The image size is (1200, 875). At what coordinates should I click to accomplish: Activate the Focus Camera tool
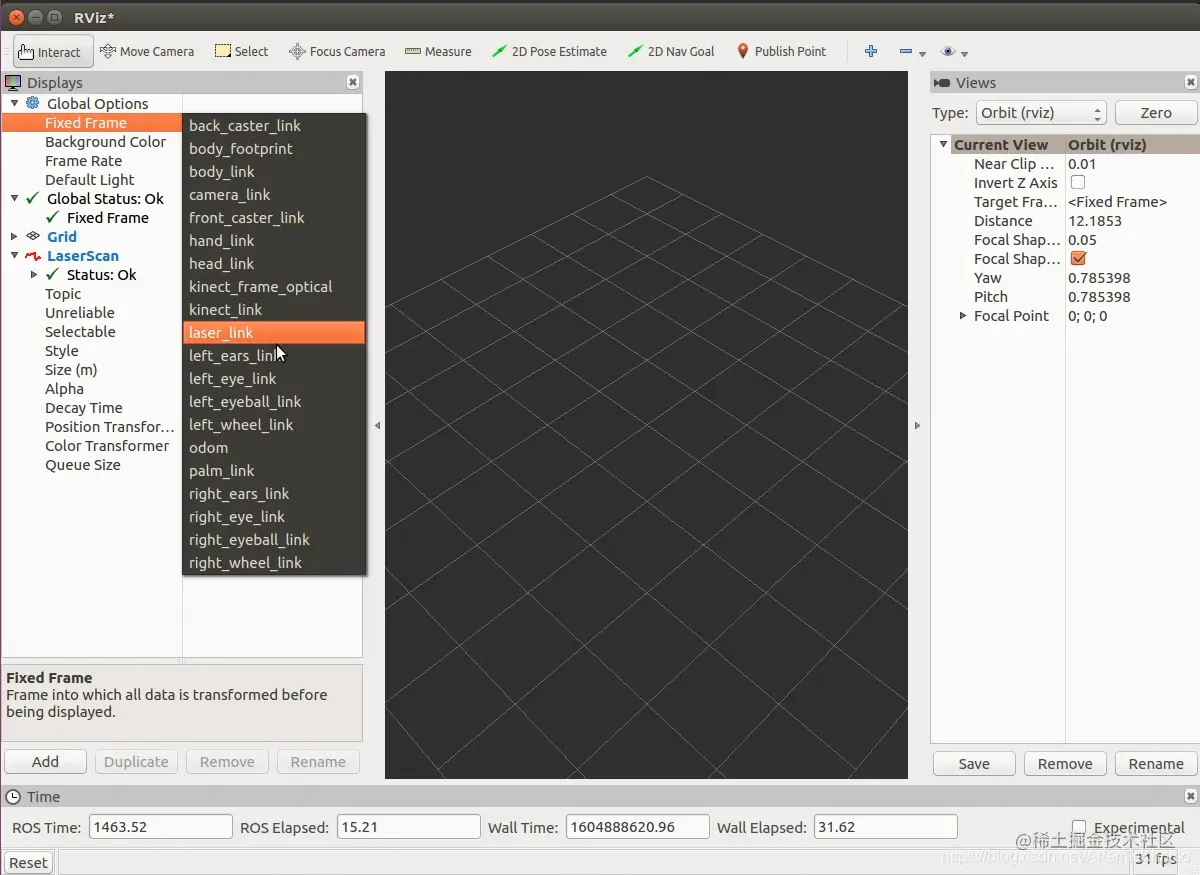coord(337,51)
